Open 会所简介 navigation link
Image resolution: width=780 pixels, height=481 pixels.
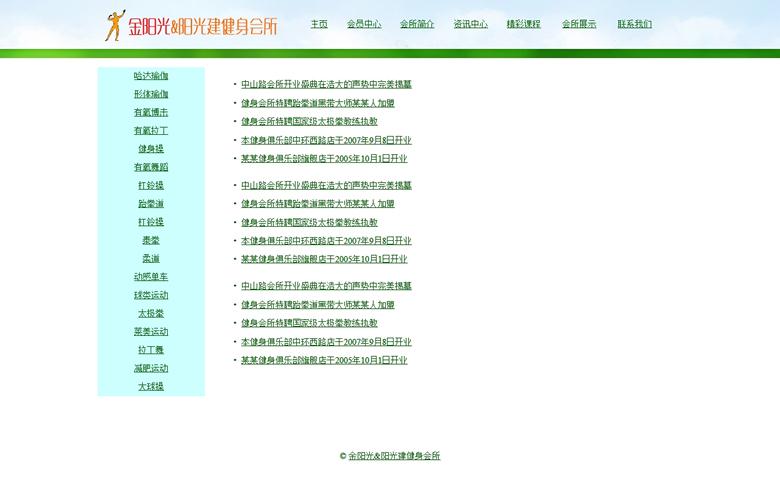(417, 24)
